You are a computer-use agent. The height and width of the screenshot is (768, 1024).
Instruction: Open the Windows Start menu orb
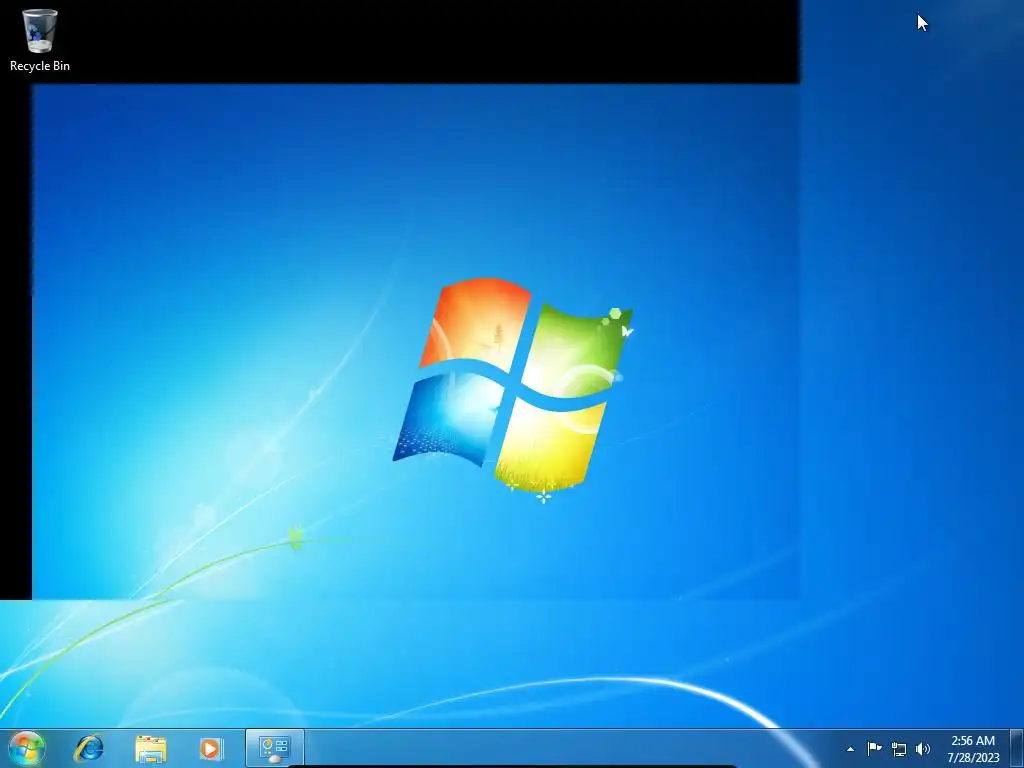(x=27, y=748)
